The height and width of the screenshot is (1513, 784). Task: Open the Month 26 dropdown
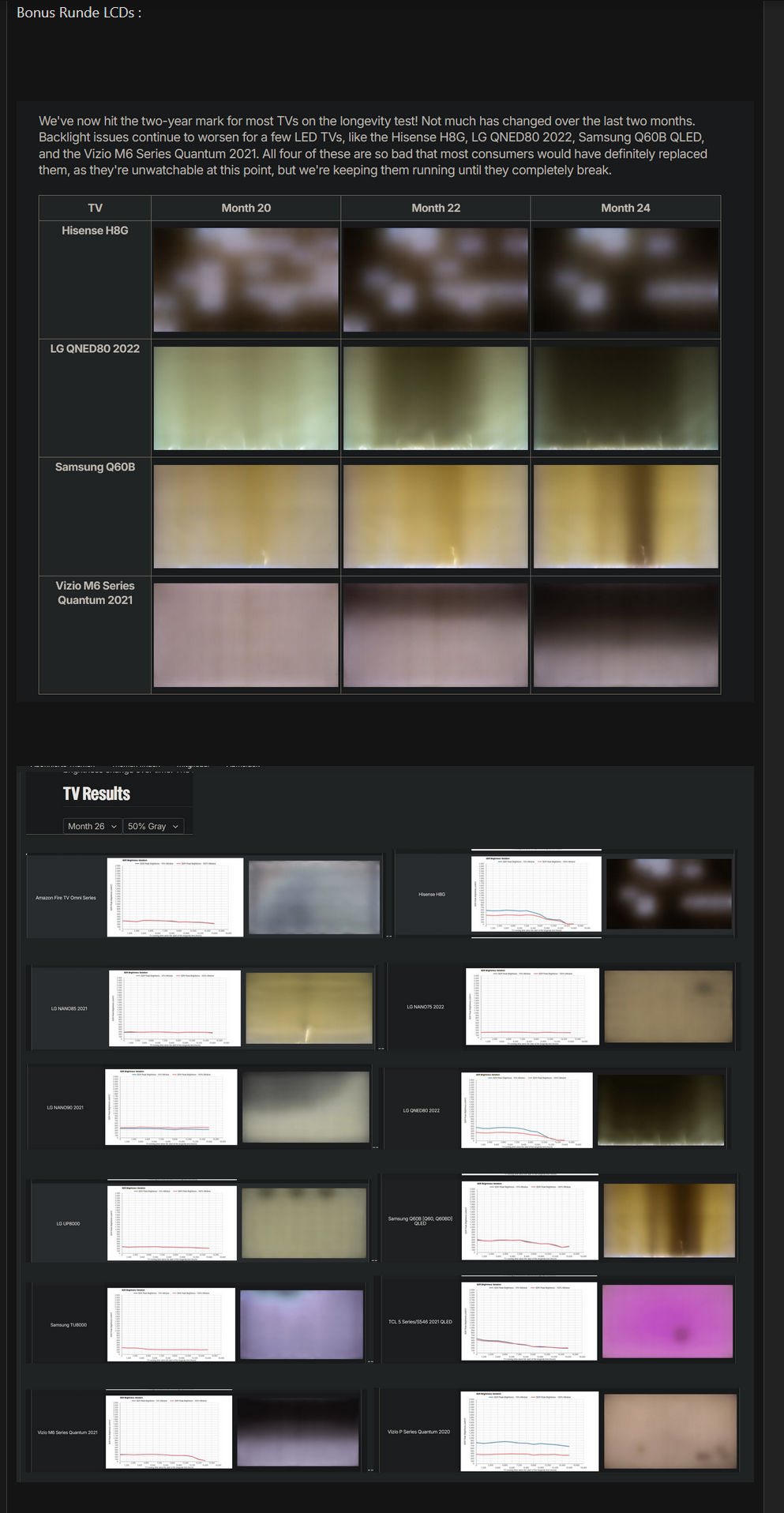pos(92,826)
